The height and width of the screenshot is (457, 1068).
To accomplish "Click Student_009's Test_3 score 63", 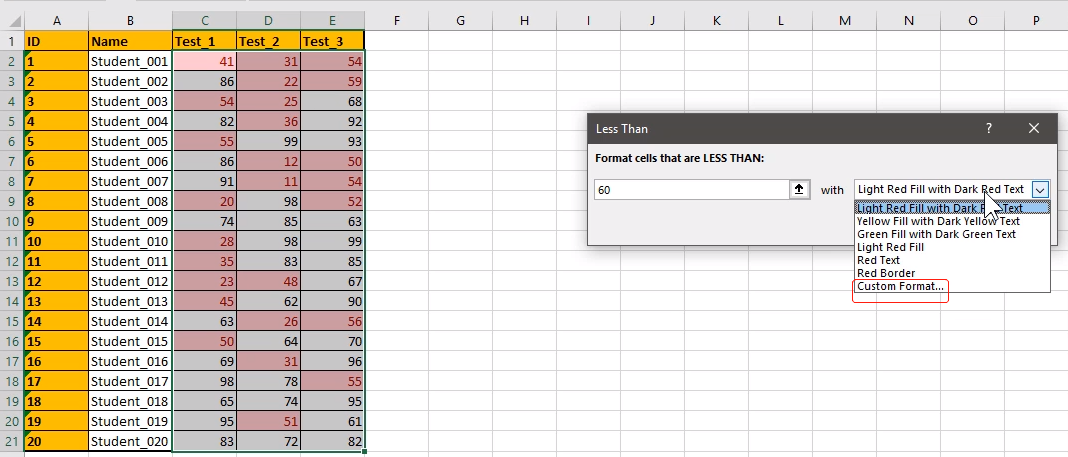I will pos(332,221).
